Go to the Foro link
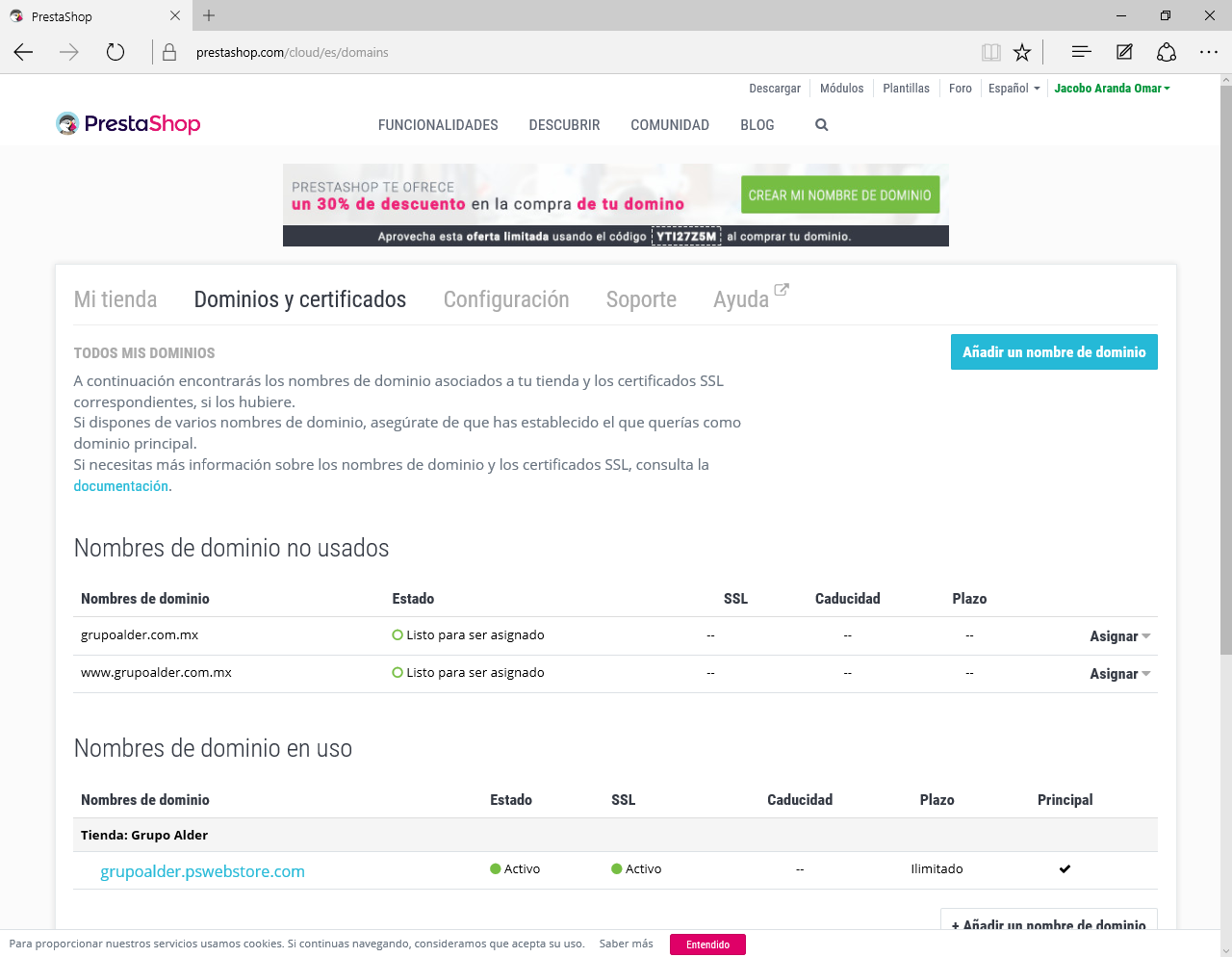Screen dimensions: 1232x957 (x=961, y=88)
